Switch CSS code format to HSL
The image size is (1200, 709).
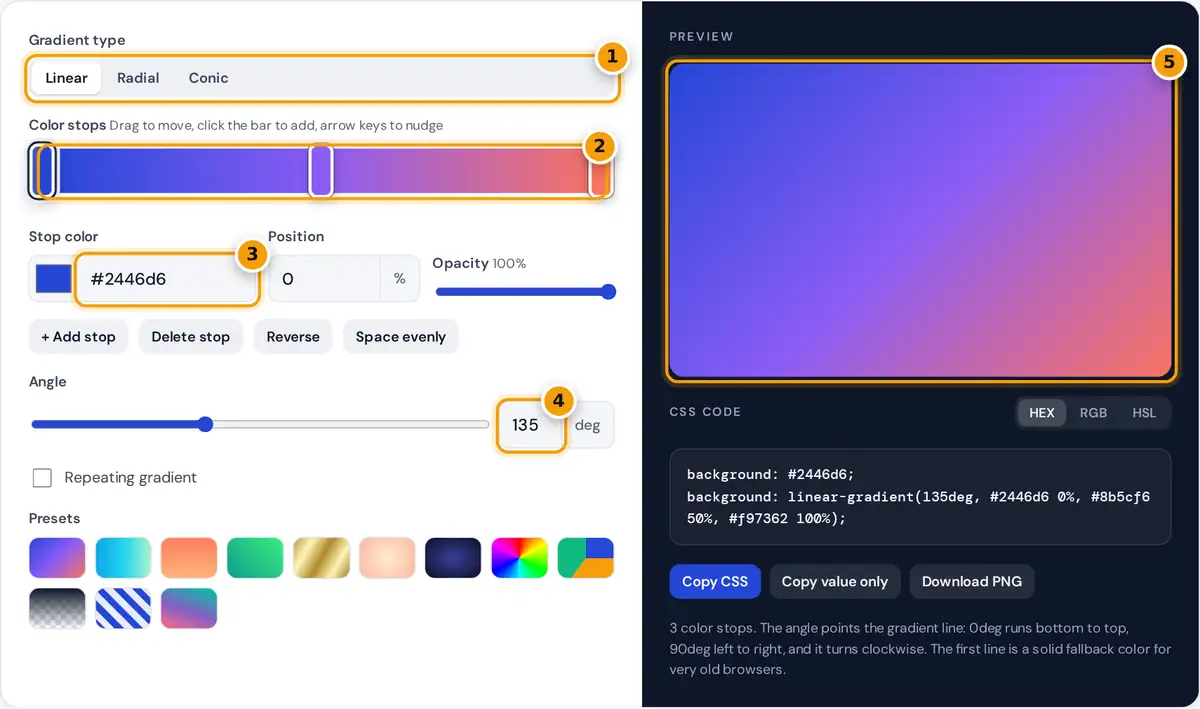[1144, 413]
